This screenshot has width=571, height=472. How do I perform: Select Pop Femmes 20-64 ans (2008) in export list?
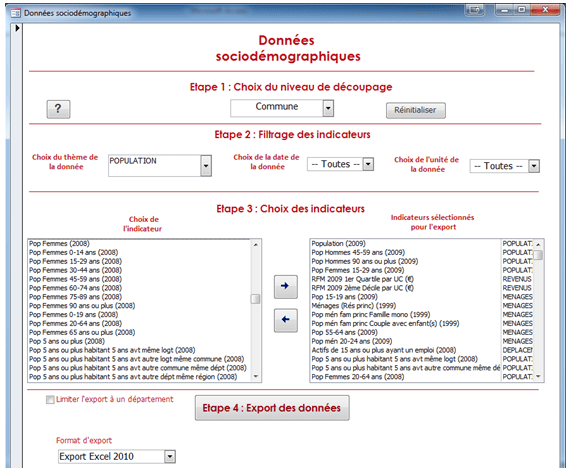[x=422, y=377]
